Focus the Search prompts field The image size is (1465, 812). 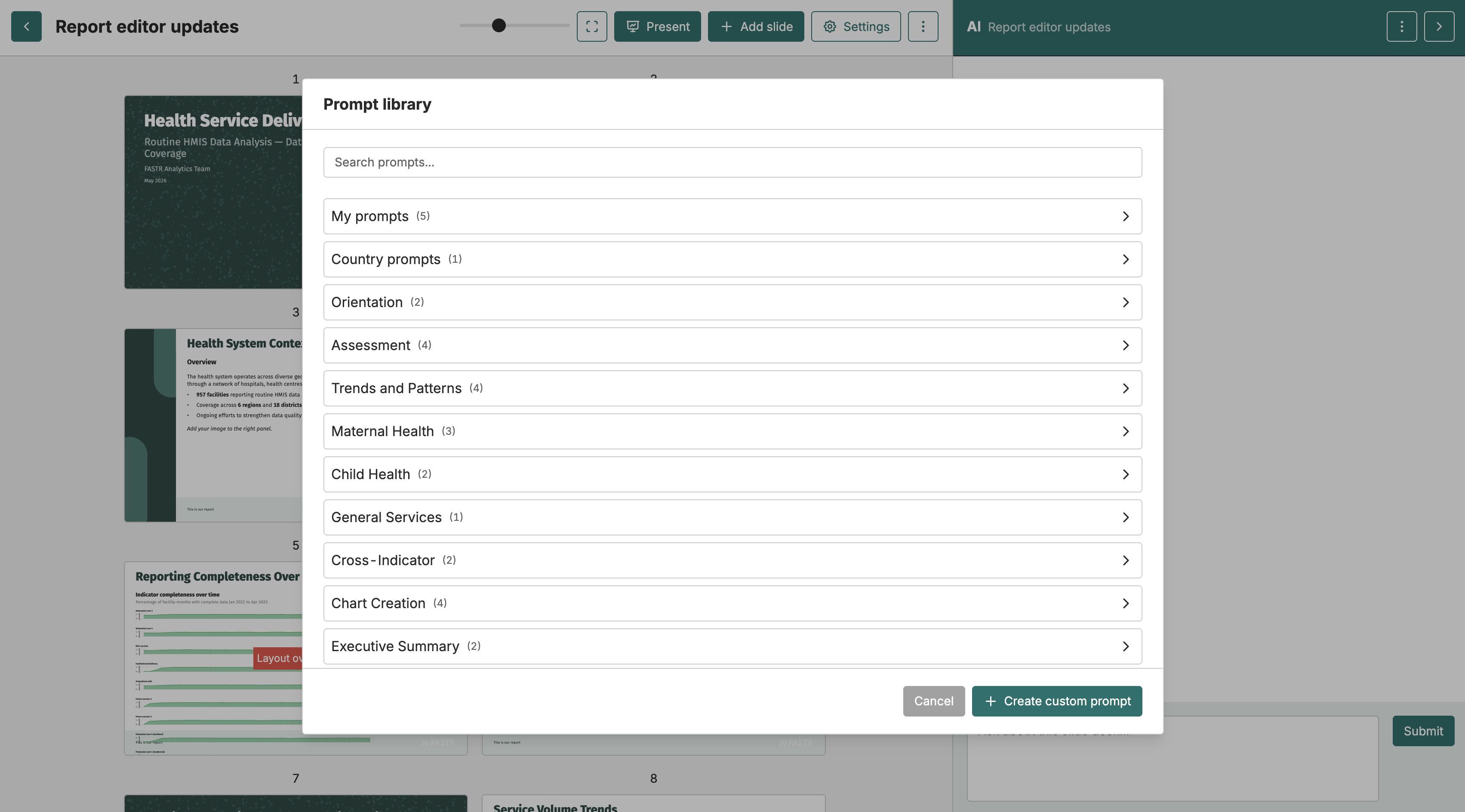click(732, 163)
